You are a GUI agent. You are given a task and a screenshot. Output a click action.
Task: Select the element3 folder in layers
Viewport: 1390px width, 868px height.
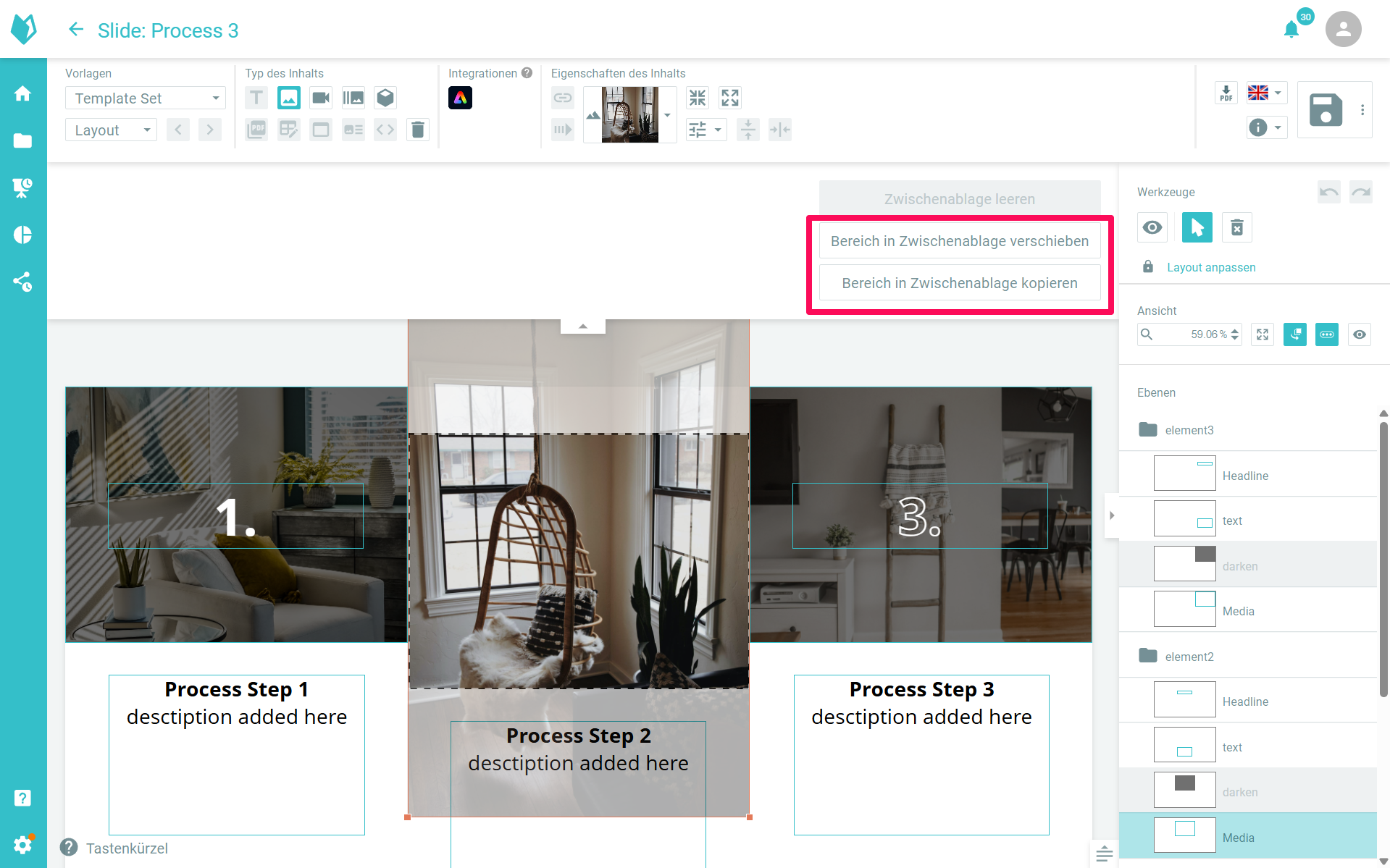pyautogui.click(x=1189, y=430)
